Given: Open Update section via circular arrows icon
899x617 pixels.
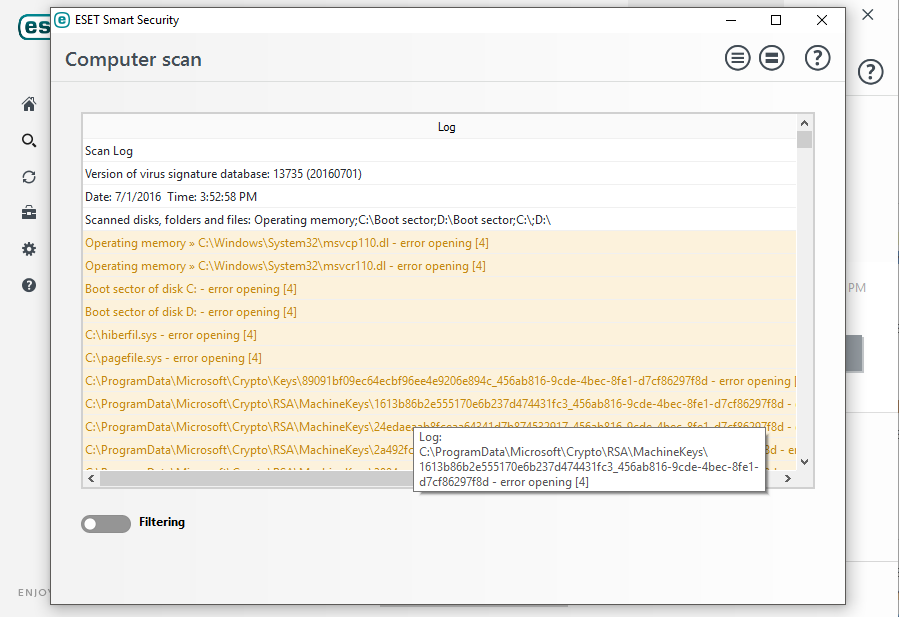Looking at the screenshot, I should pyautogui.click(x=29, y=177).
